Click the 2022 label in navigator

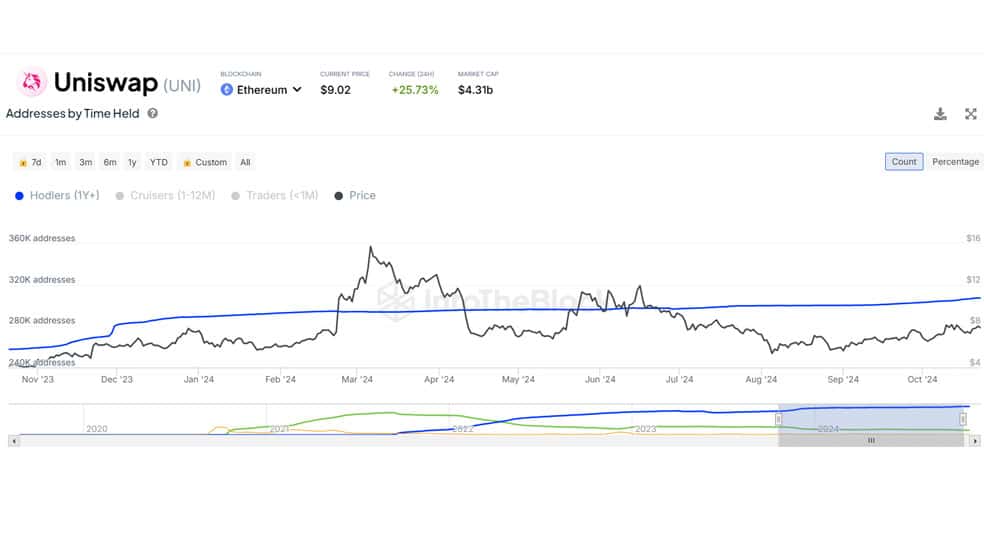tap(463, 429)
